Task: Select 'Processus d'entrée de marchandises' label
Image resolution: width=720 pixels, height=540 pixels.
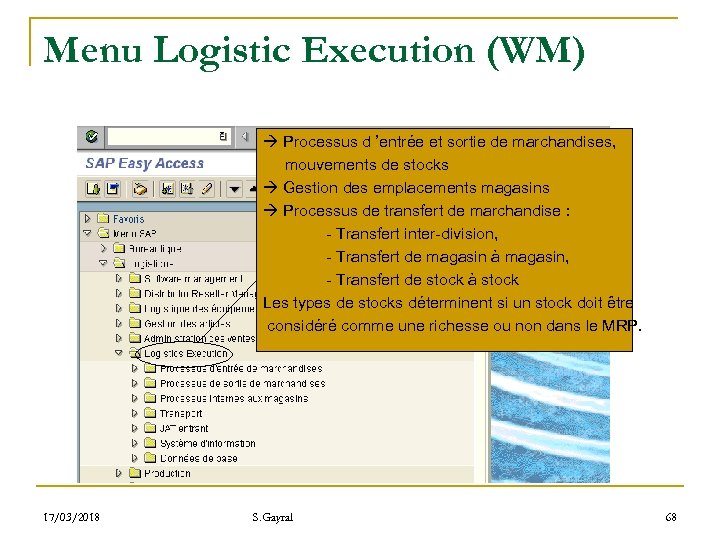Action: [241, 368]
